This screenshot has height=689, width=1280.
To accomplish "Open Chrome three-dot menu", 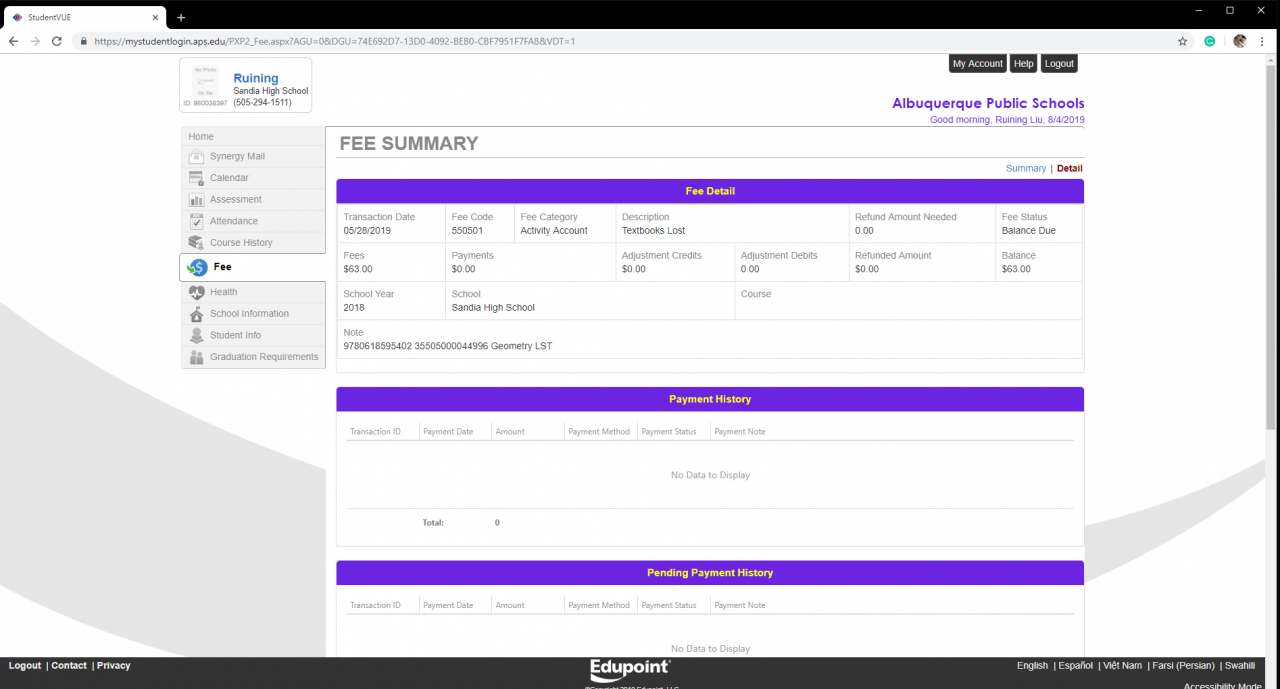I will click(x=1262, y=41).
